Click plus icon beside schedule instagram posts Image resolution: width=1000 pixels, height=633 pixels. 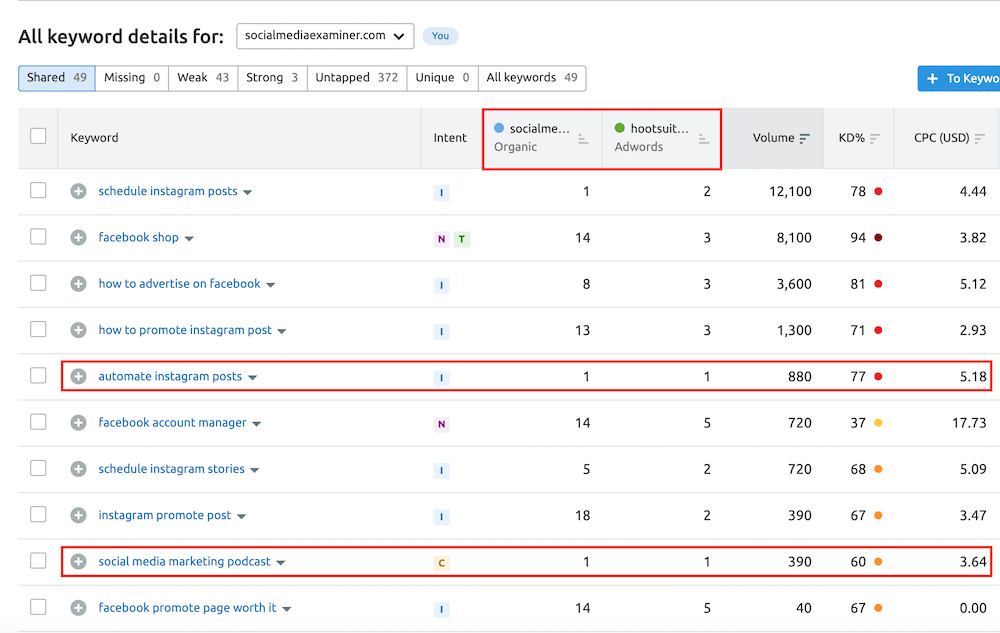coord(78,191)
